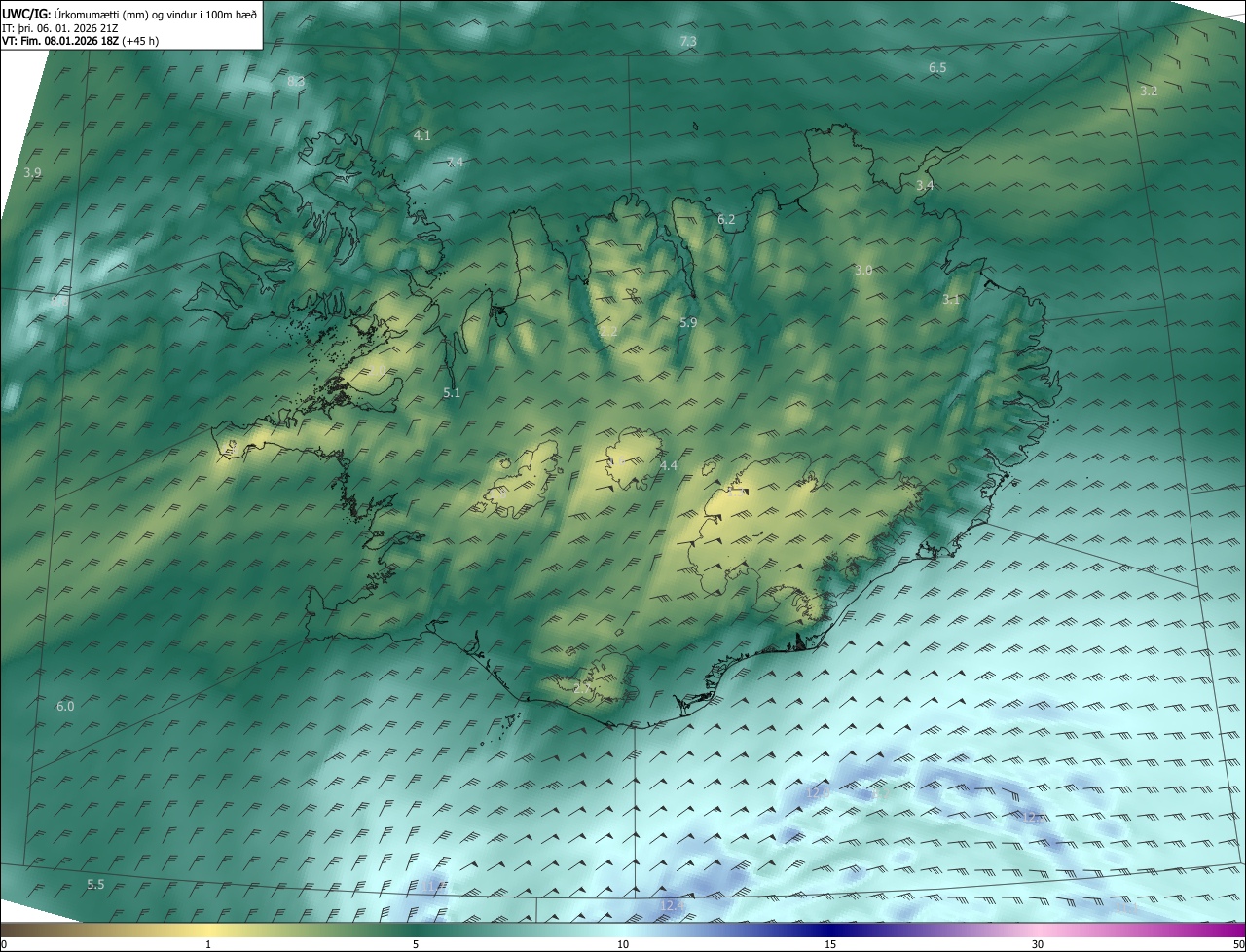
Task: Click the 3.1 value label on the map
Action: 951,299
